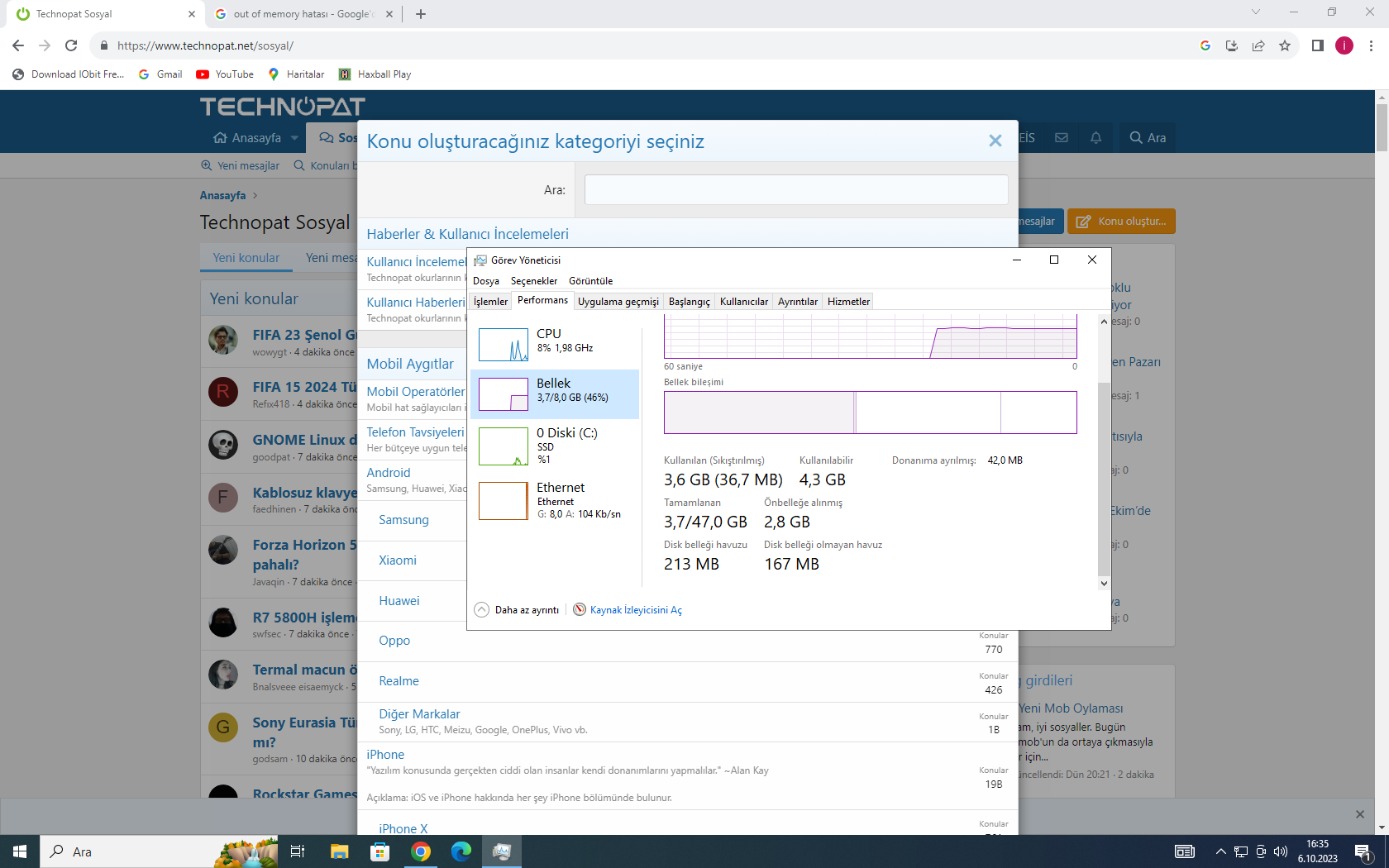Open Microsoft Edge from taskbar
Image resolution: width=1389 pixels, height=868 pixels.
[461, 851]
